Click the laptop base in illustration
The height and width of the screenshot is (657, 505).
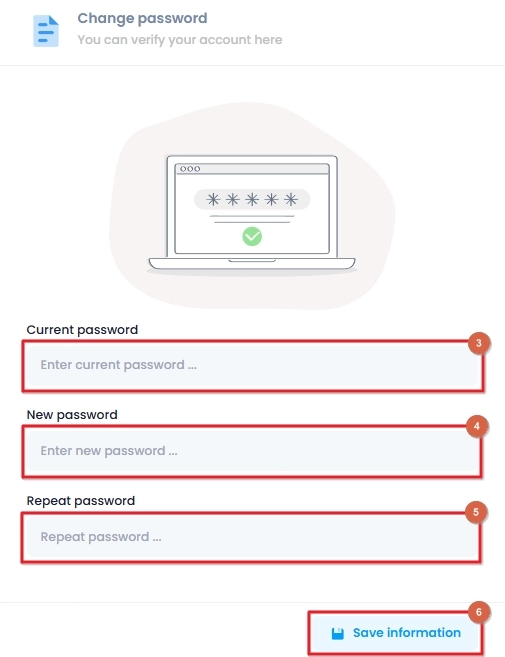(252, 264)
